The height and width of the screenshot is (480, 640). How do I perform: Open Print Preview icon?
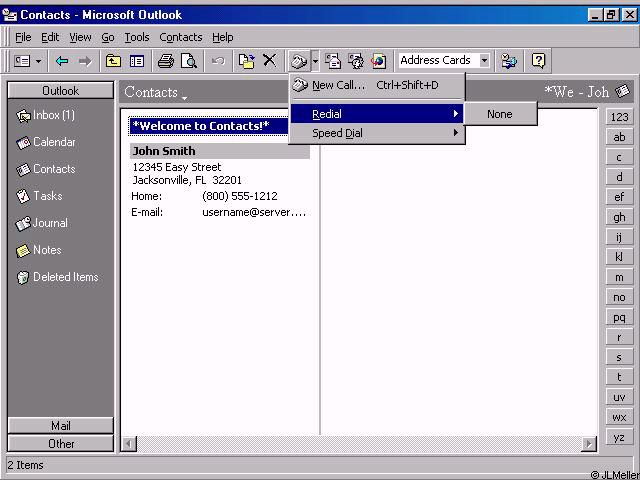click(x=189, y=61)
